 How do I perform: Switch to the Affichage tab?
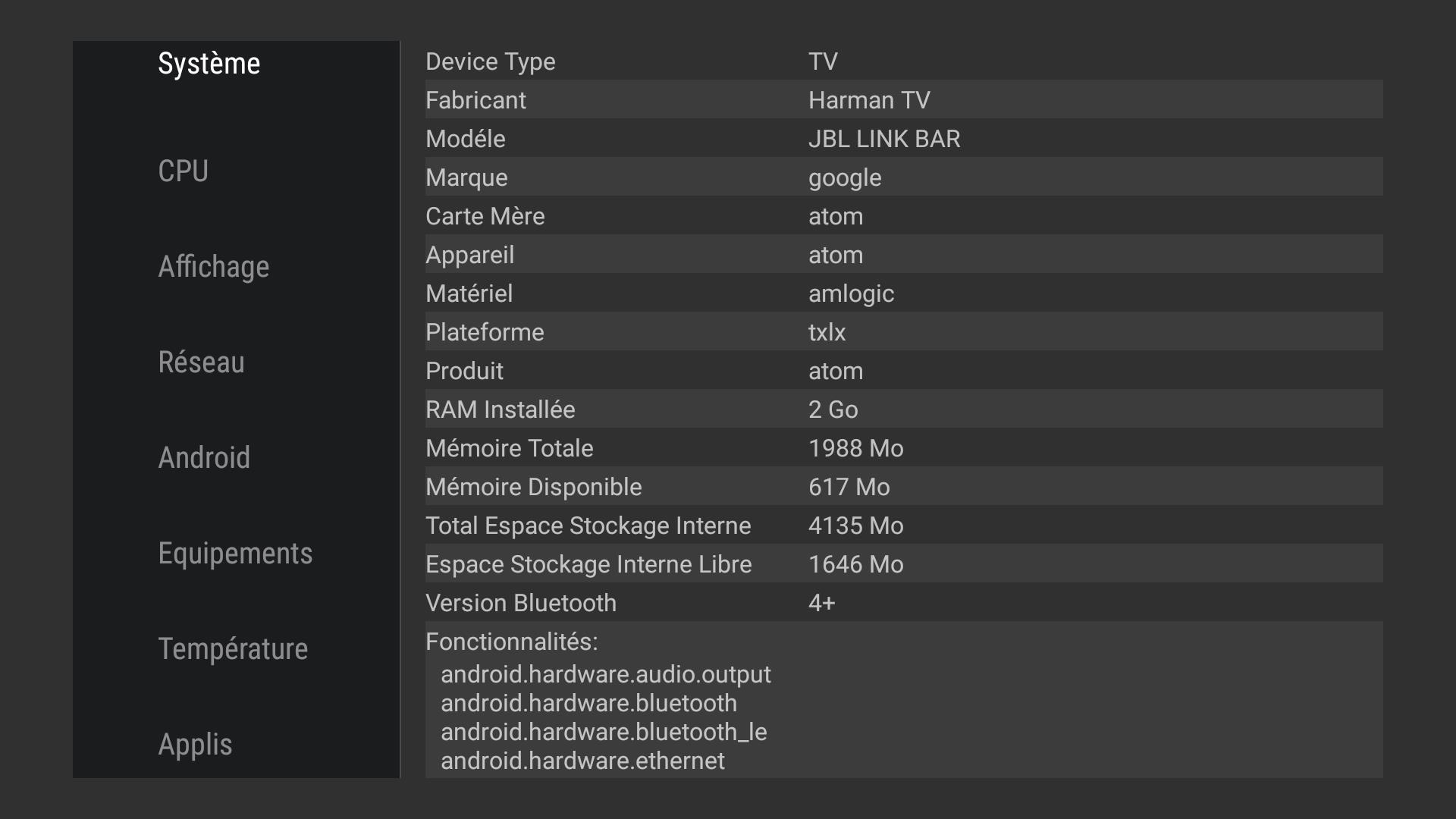pyautogui.click(x=213, y=267)
